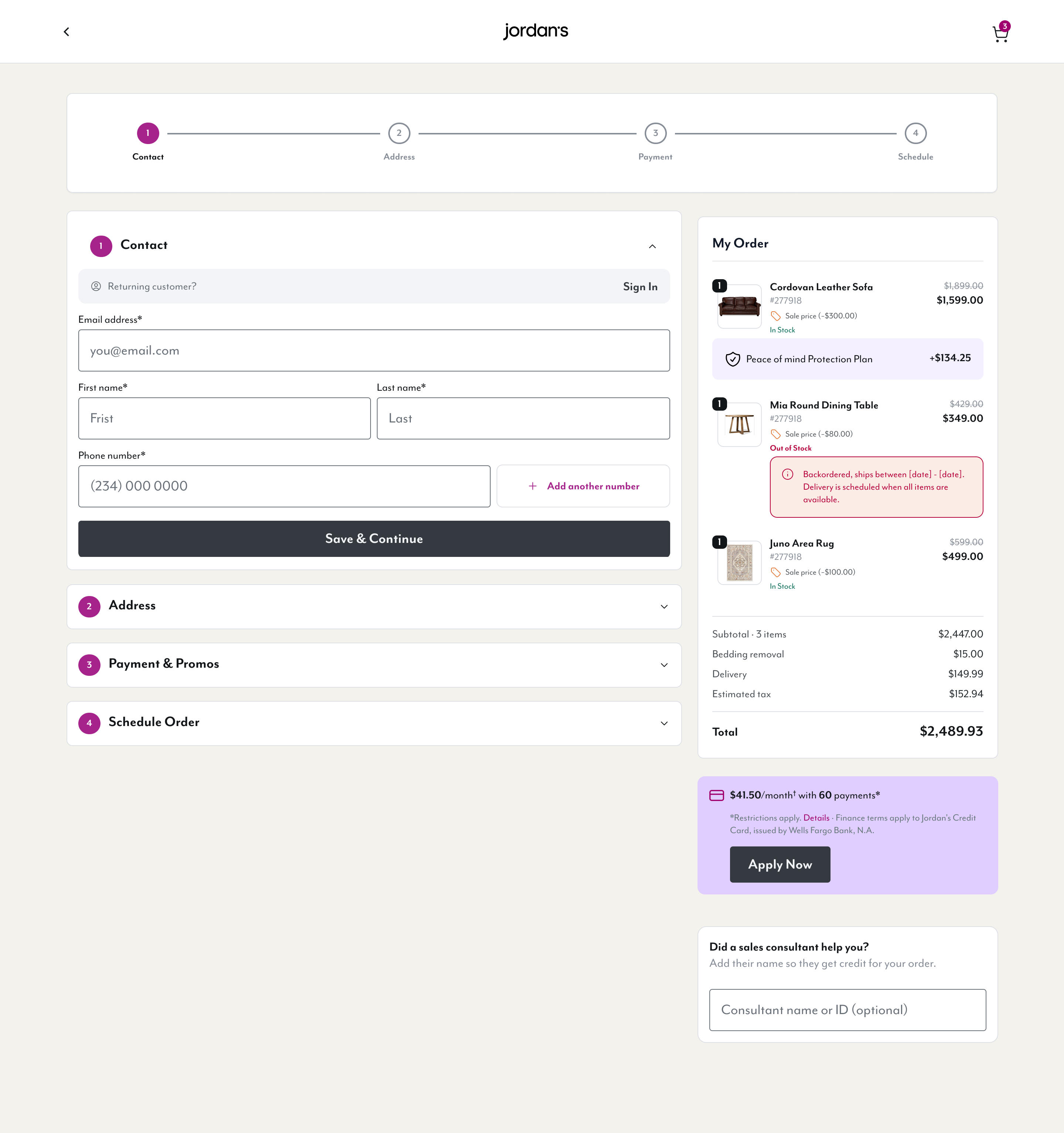The image size is (1064, 1133).
Task: Click Add another number button
Action: [583, 486]
